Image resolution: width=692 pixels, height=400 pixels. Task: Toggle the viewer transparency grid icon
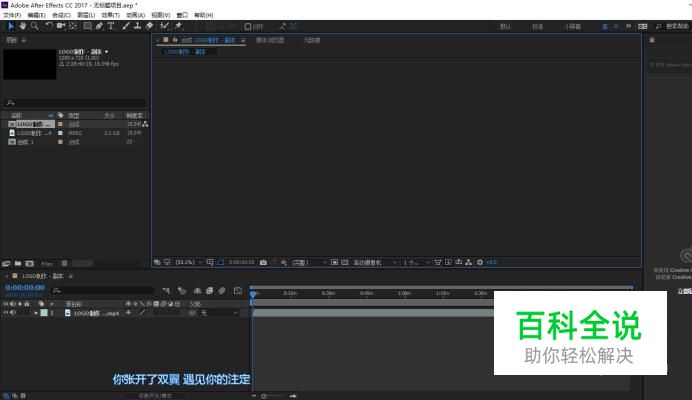click(x=345, y=262)
